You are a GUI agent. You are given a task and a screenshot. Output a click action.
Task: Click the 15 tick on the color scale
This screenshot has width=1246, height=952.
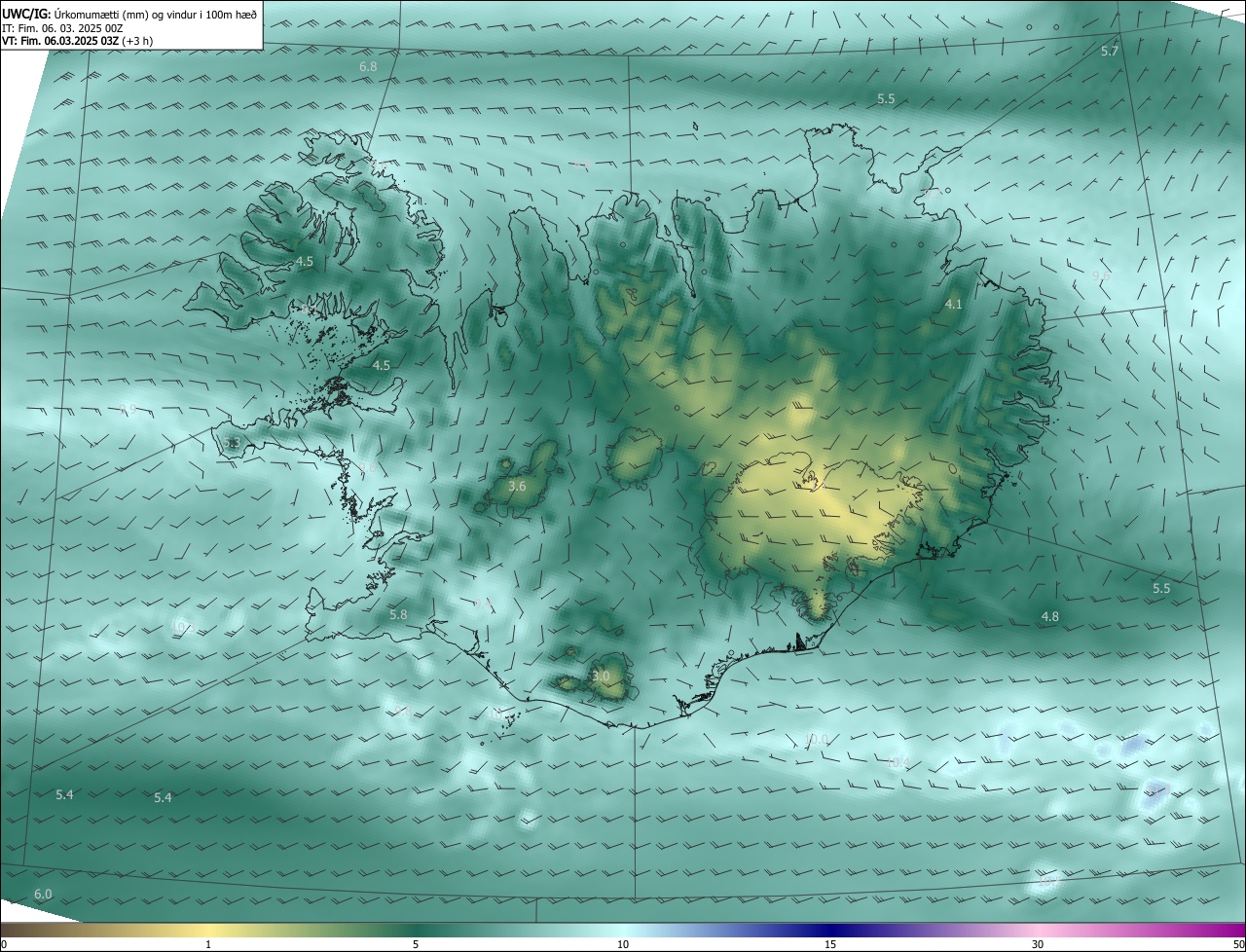830,944
